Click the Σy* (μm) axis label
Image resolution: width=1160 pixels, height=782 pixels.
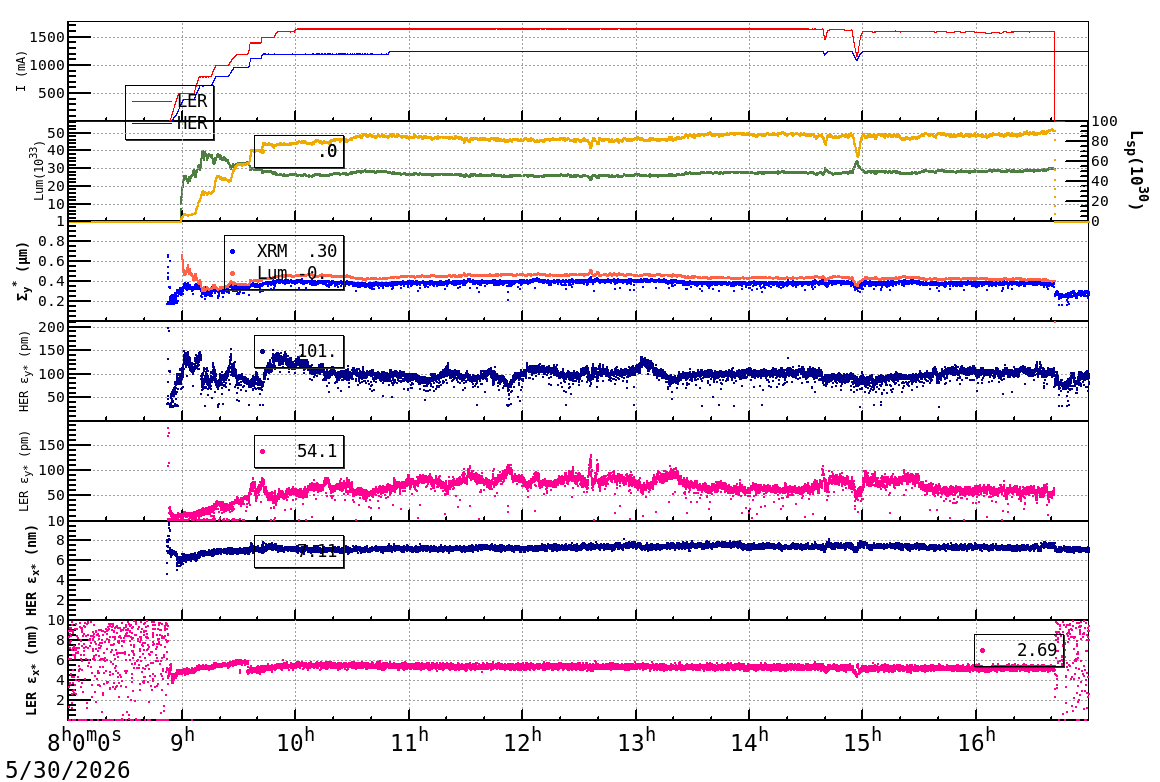(x=23, y=271)
